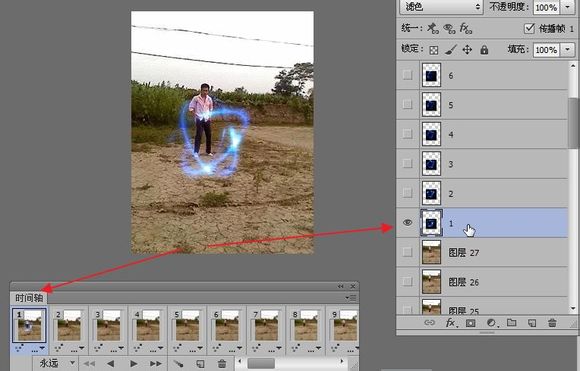Click the lock transparent pixels icon
This screenshot has height=371, width=580.
point(434,50)
